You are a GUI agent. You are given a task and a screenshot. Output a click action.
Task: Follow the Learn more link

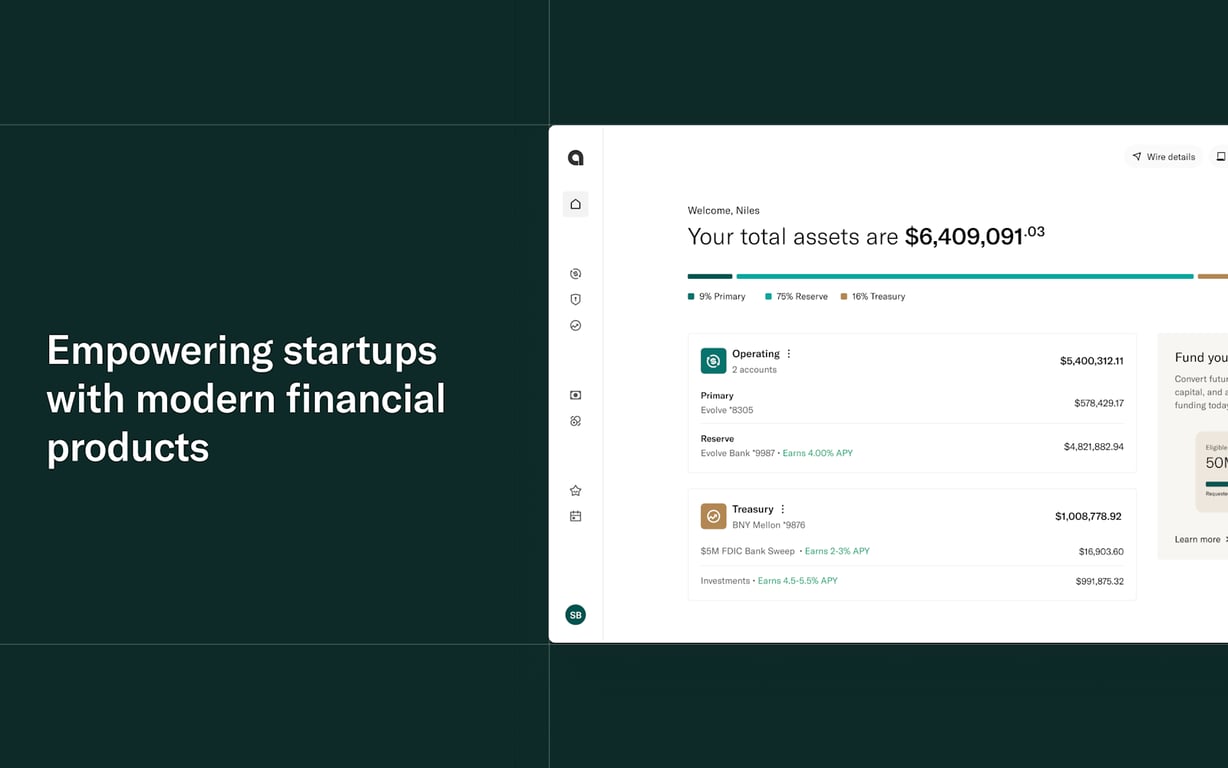(1198, 540)
